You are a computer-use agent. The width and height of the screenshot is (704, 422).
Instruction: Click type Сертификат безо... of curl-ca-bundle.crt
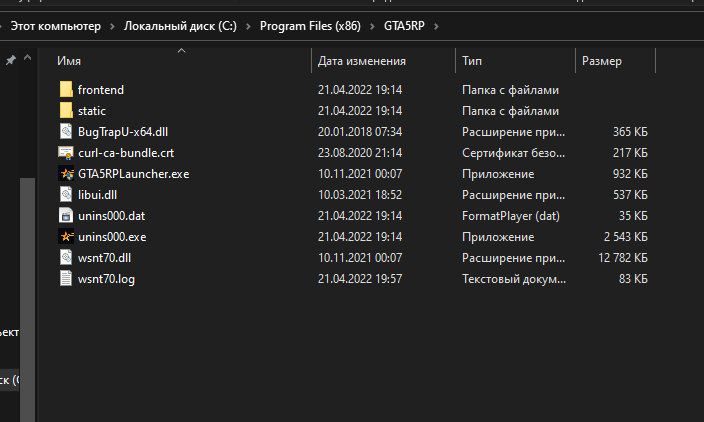pos(514,153)
